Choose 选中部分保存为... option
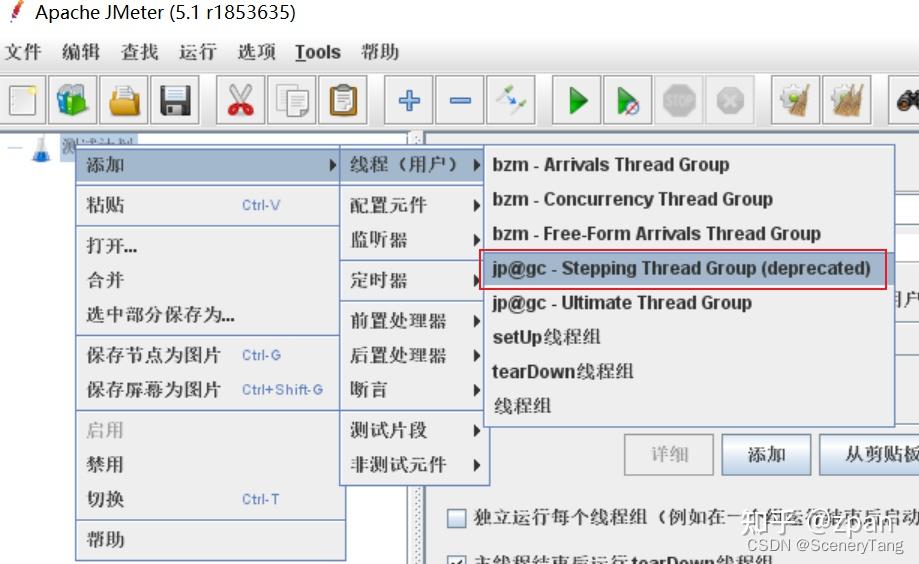 click(x=208, y=315)
